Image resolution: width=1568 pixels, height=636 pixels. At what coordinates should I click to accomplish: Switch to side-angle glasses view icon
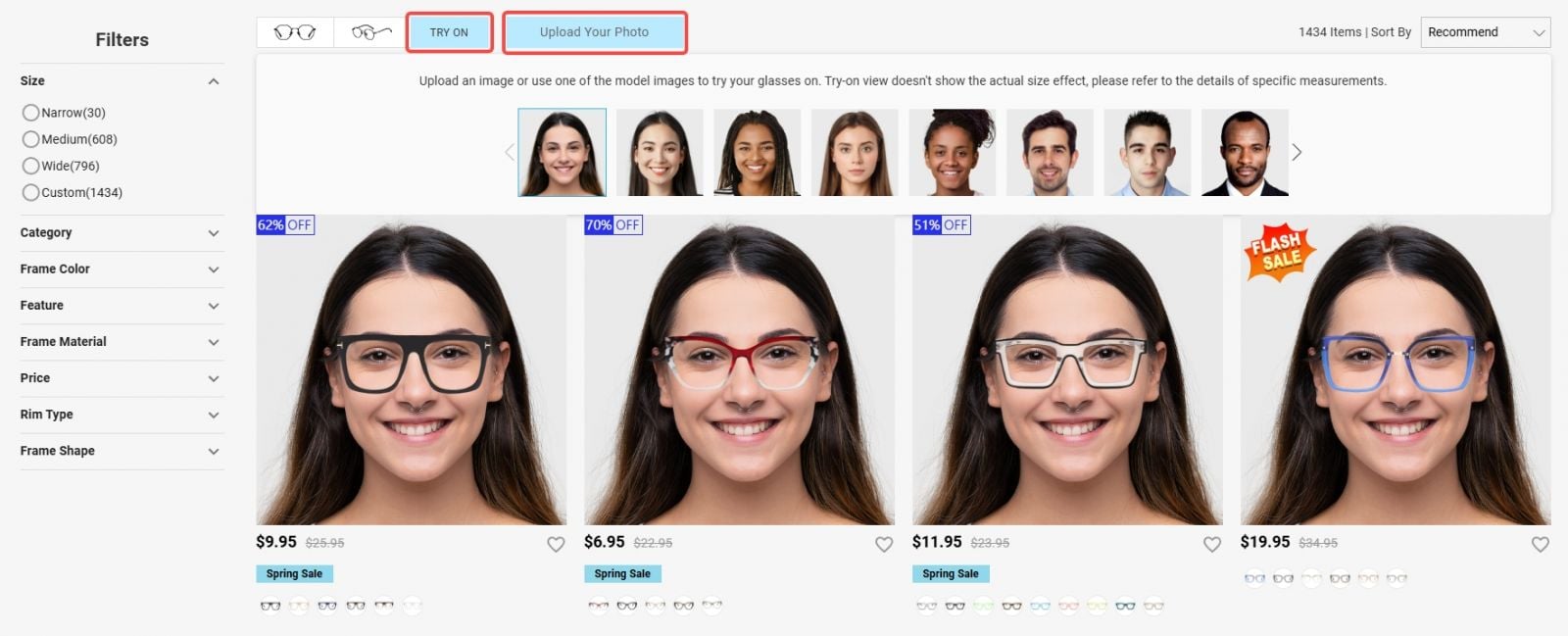371,32
